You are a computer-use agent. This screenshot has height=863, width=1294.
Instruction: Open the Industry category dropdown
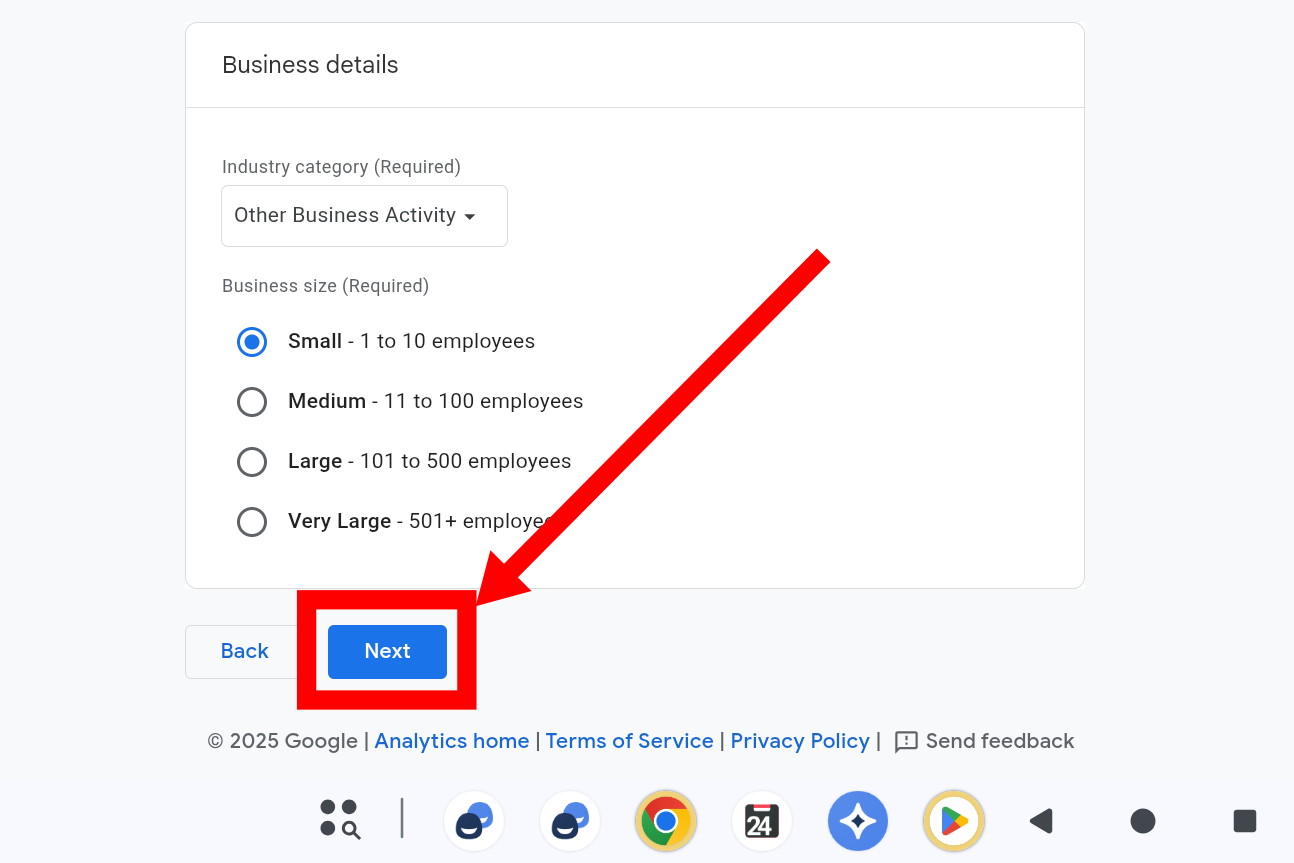click(x=364, y=216)
